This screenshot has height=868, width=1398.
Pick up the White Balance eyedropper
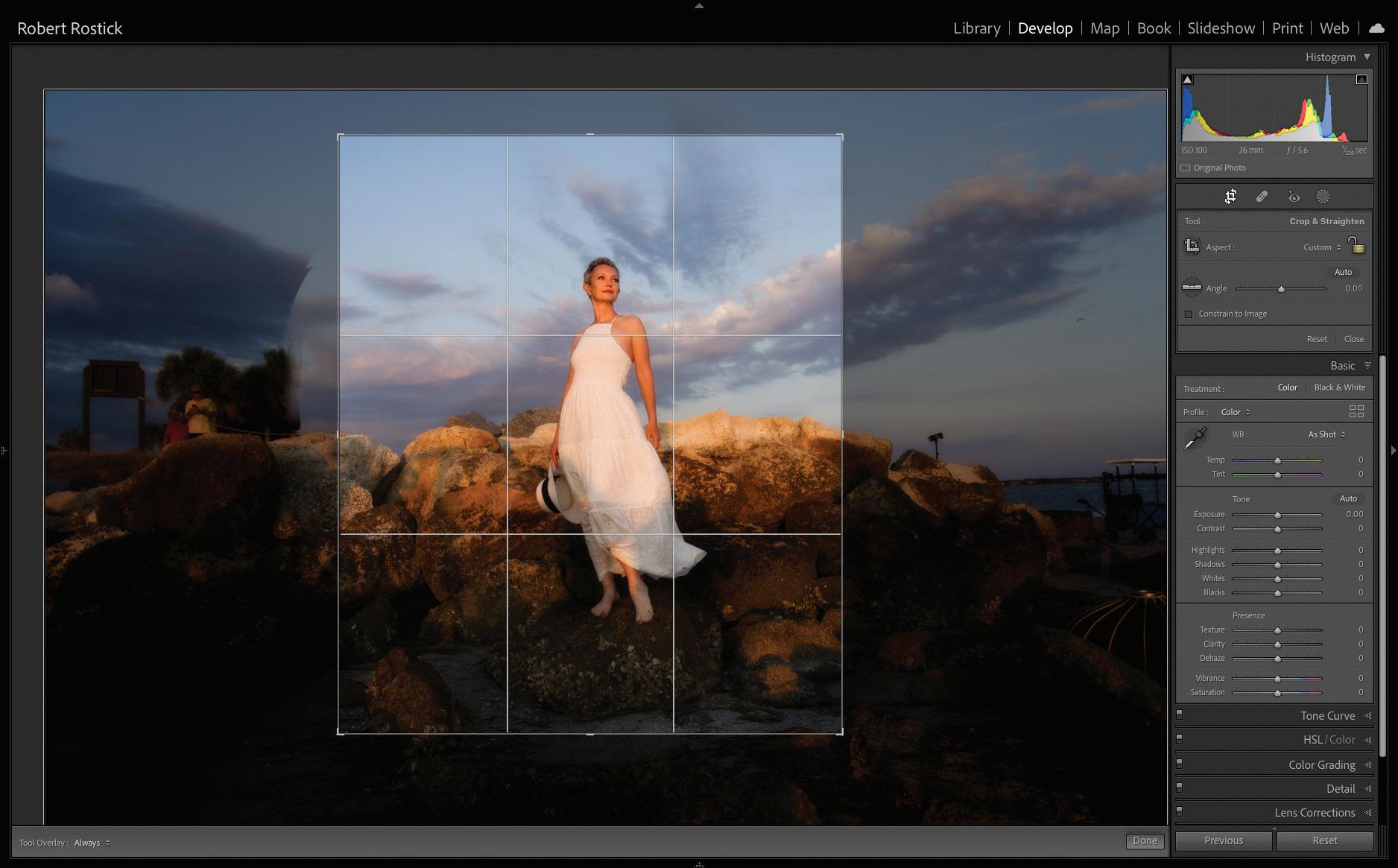point(1195,438)
